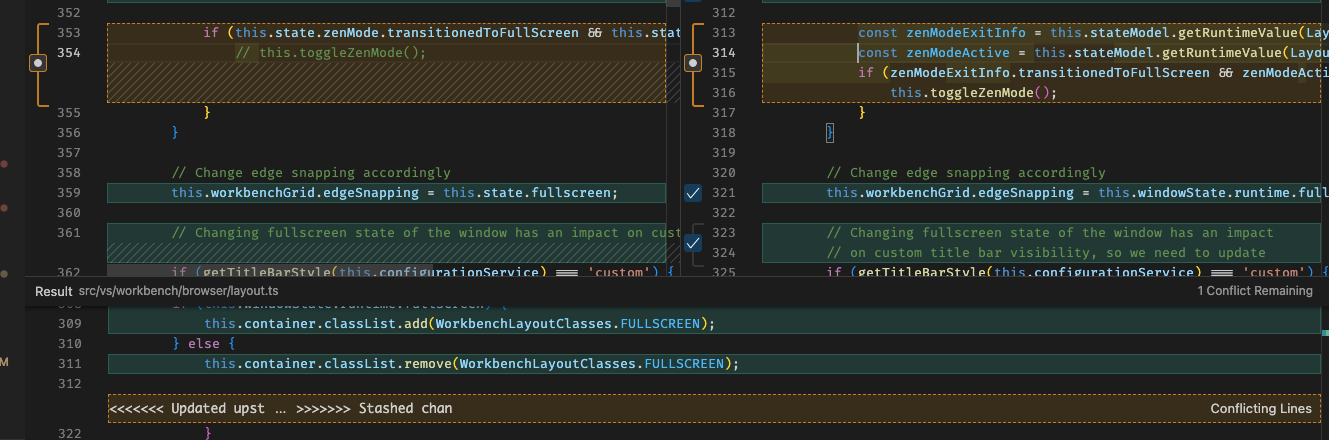Click line number 322 in the right pane
This screenshot has height=440, width=1329.
click(x=724, y=213)
